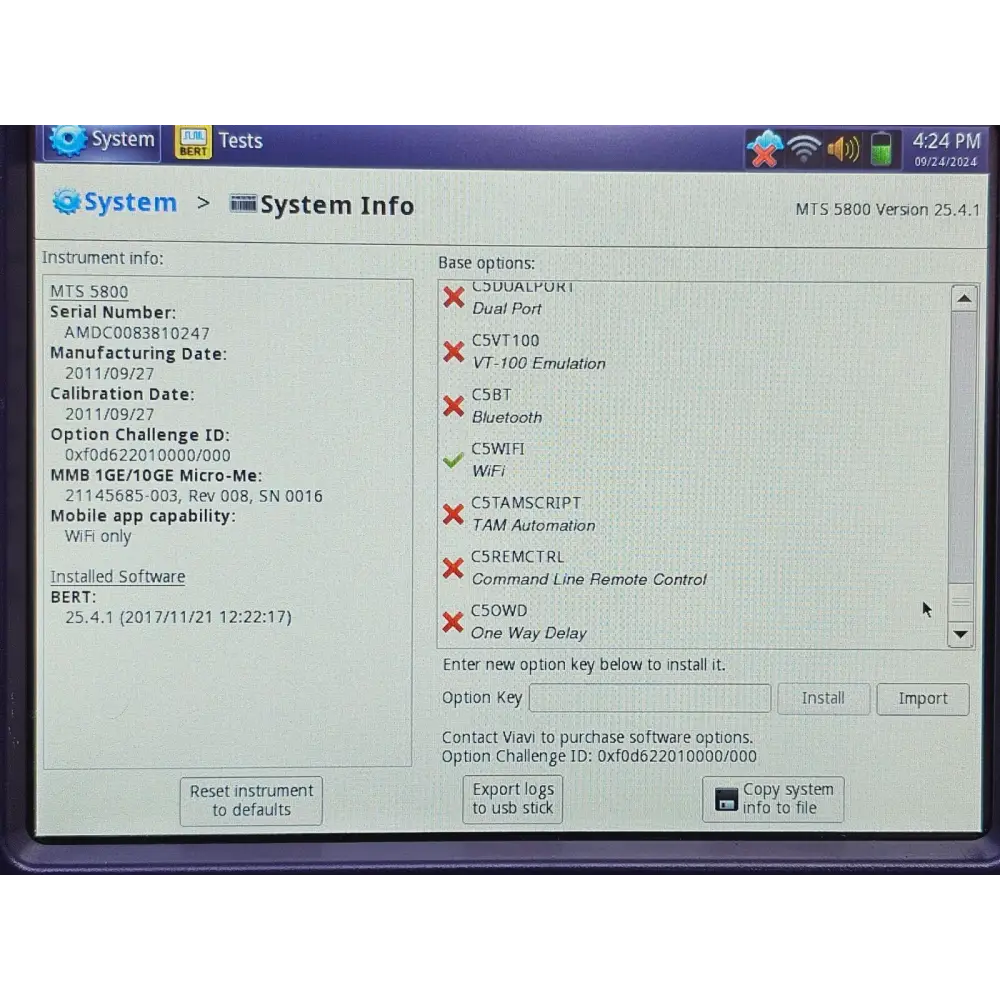1000x1000 pixels.
Task: Select MTS 5800 Version 25.4.1 text
Action: coord(887,210)
